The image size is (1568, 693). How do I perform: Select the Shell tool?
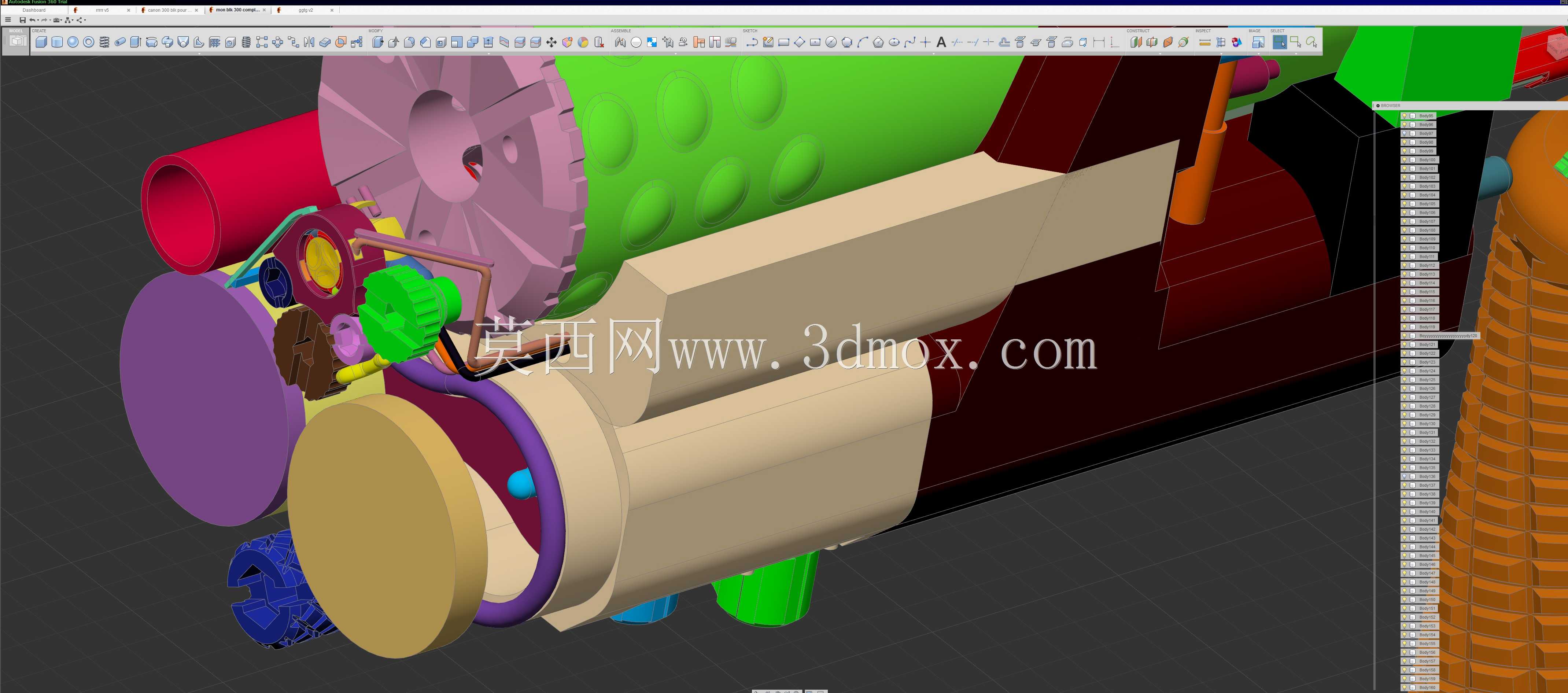[441, 42]
